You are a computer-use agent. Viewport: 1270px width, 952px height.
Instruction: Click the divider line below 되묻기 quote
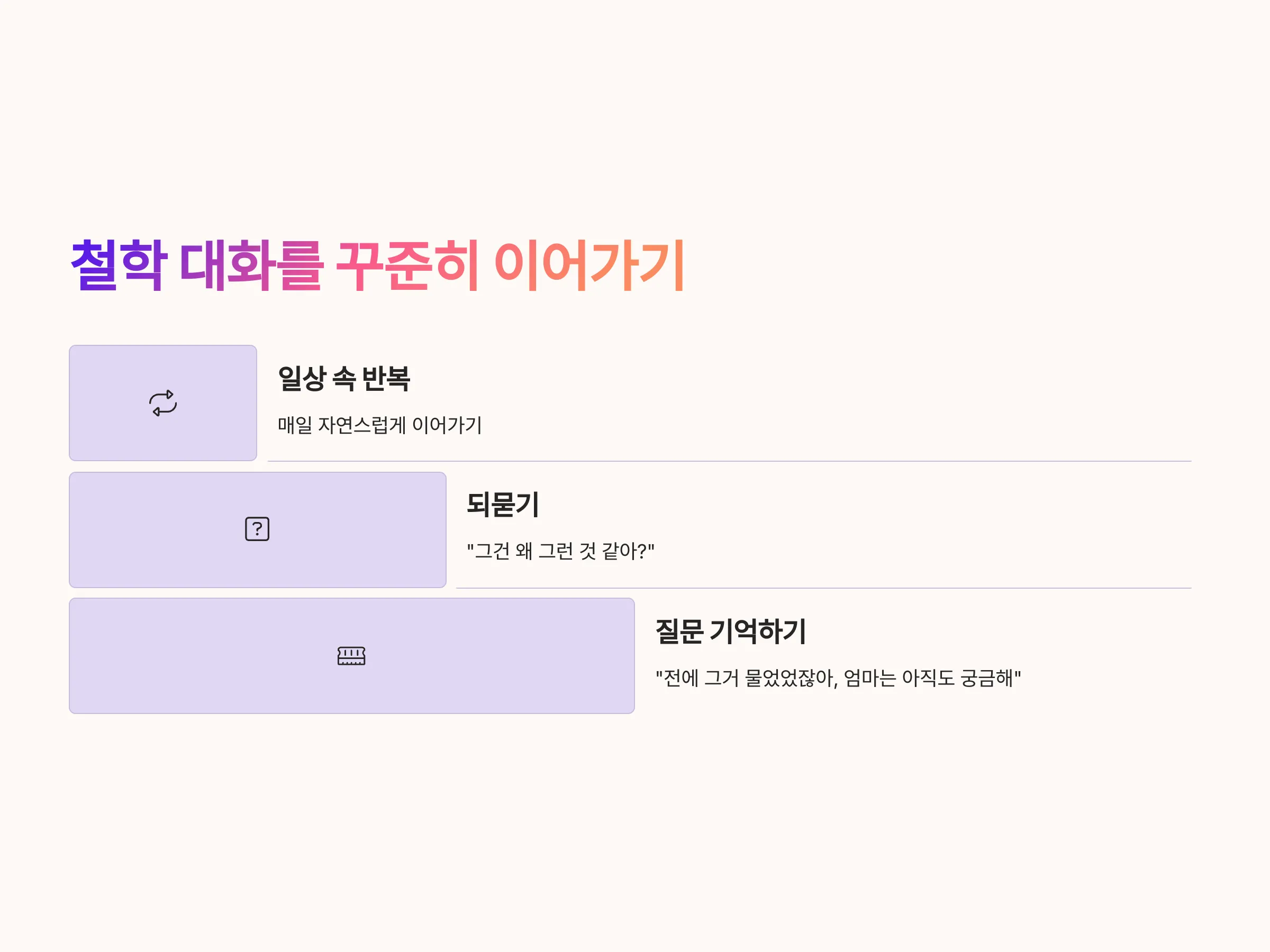click(823, 588)
